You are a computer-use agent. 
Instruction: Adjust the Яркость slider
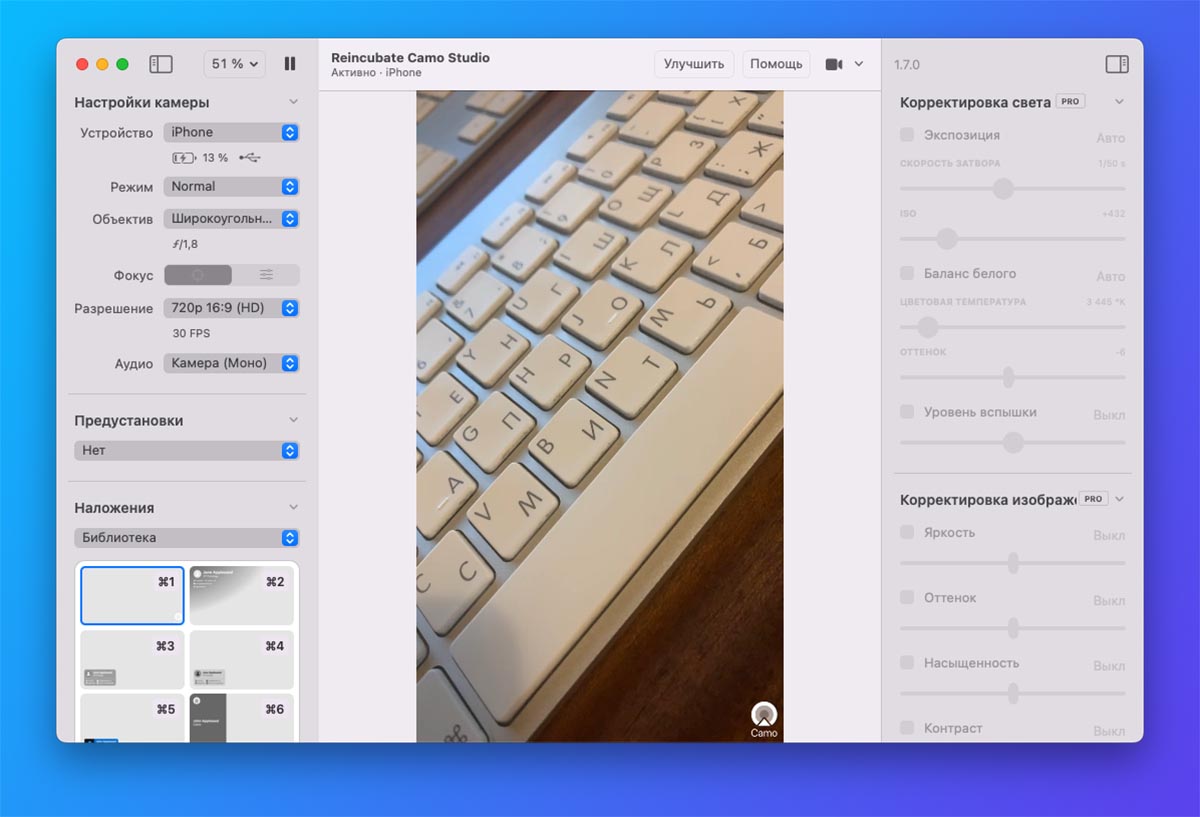1012,563
